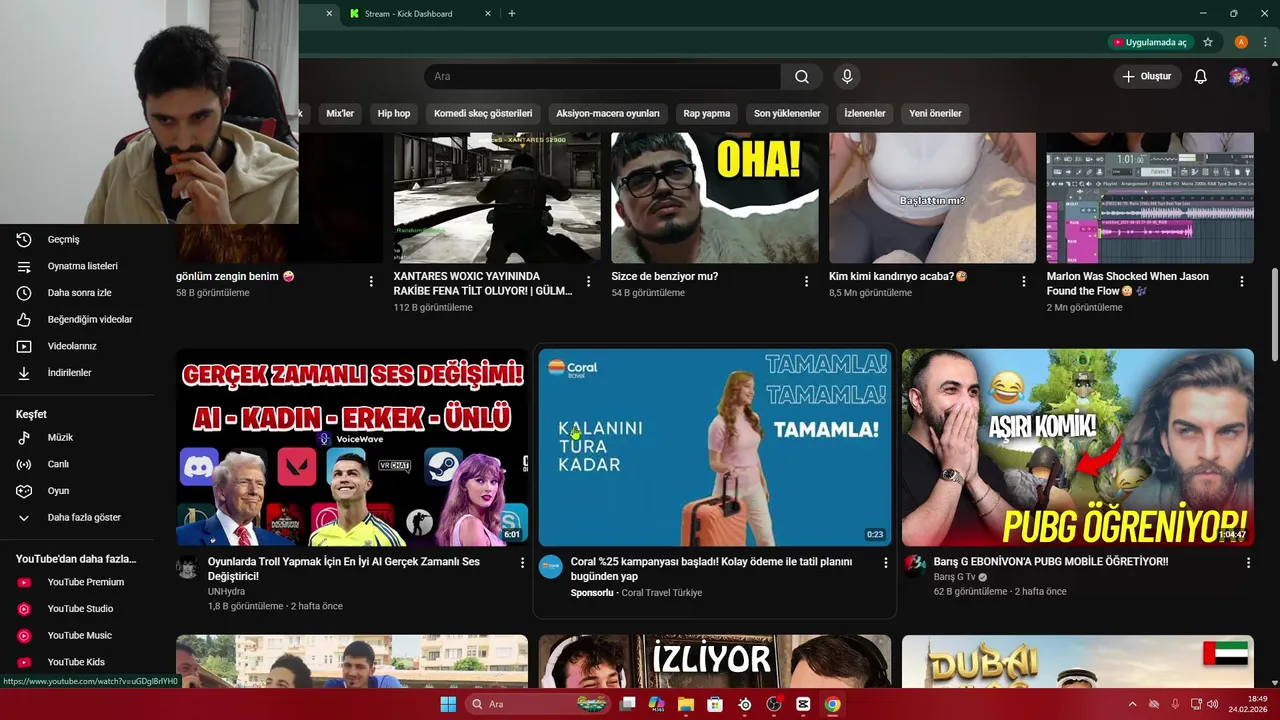The image size is (1280, 720).
Task: Open options for Barış G PUBG video
Action: tap(1248, 563)
